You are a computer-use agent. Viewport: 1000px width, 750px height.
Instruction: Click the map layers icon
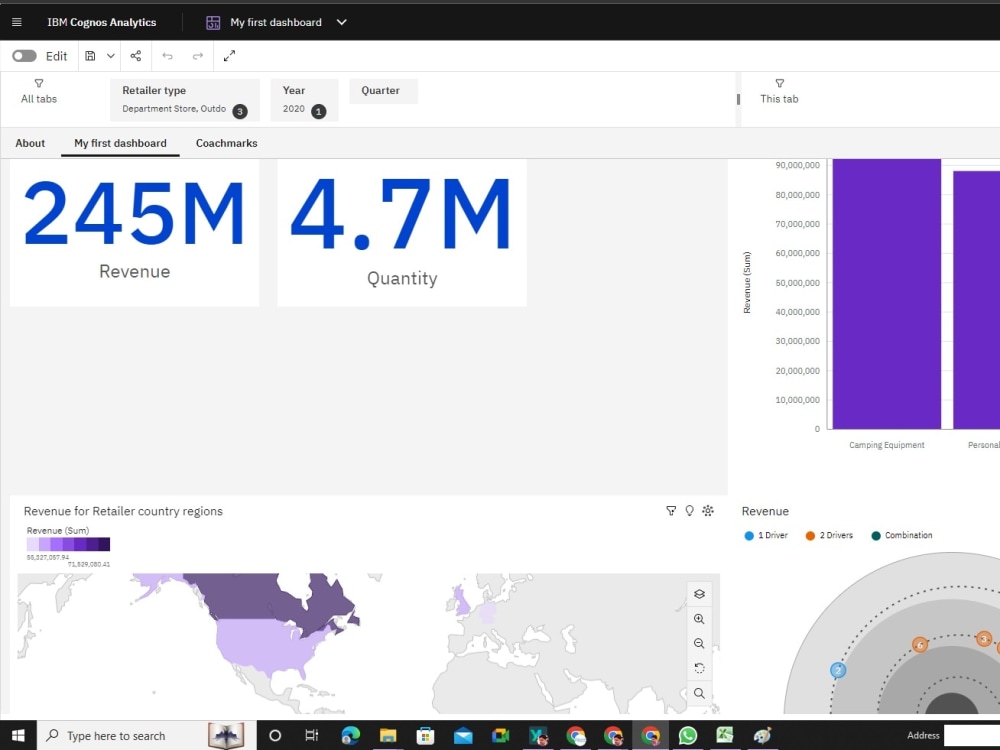(x=699, y=594)
